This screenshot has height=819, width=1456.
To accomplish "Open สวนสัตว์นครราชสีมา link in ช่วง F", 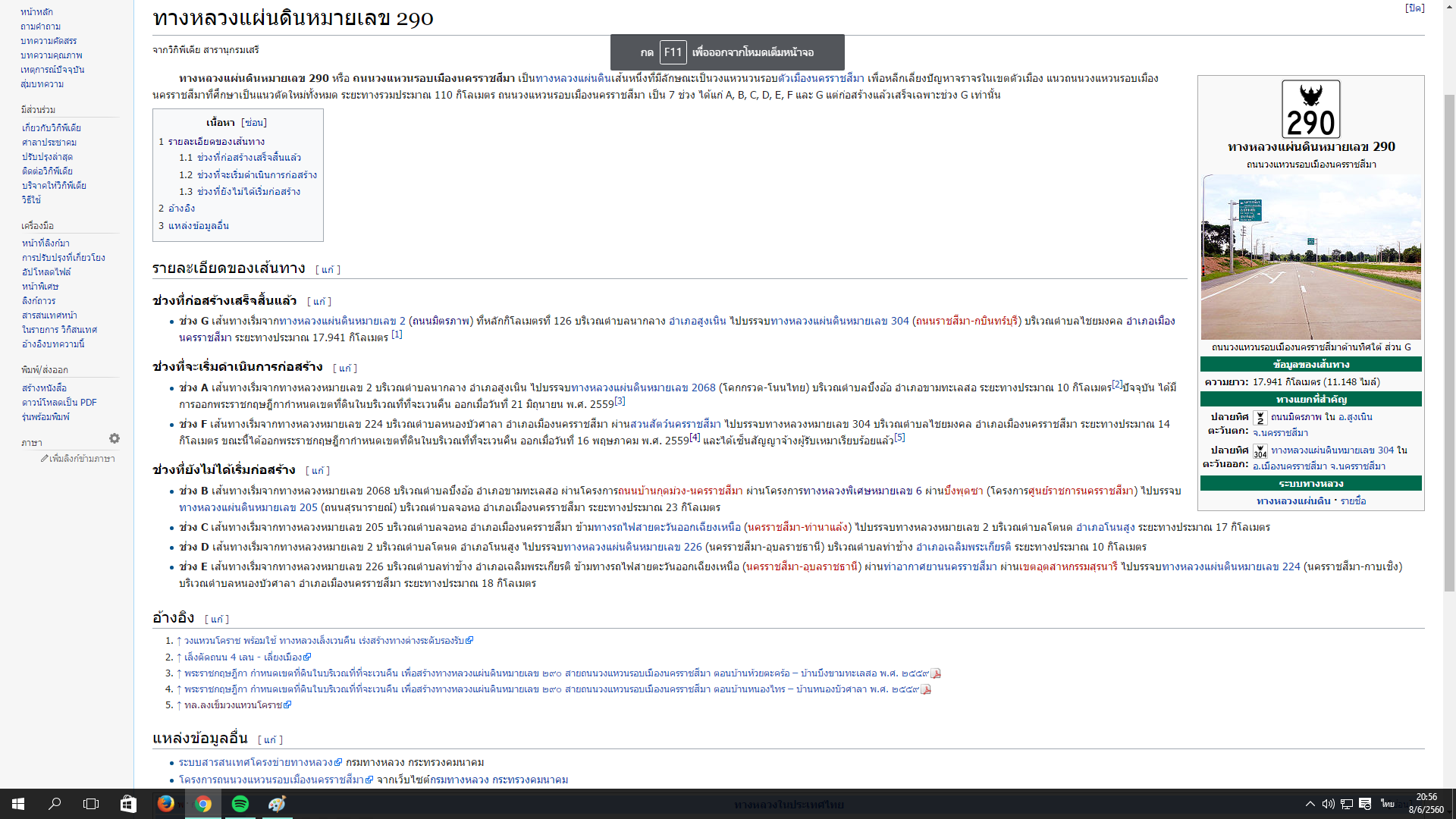I will [x=676, y=425].
